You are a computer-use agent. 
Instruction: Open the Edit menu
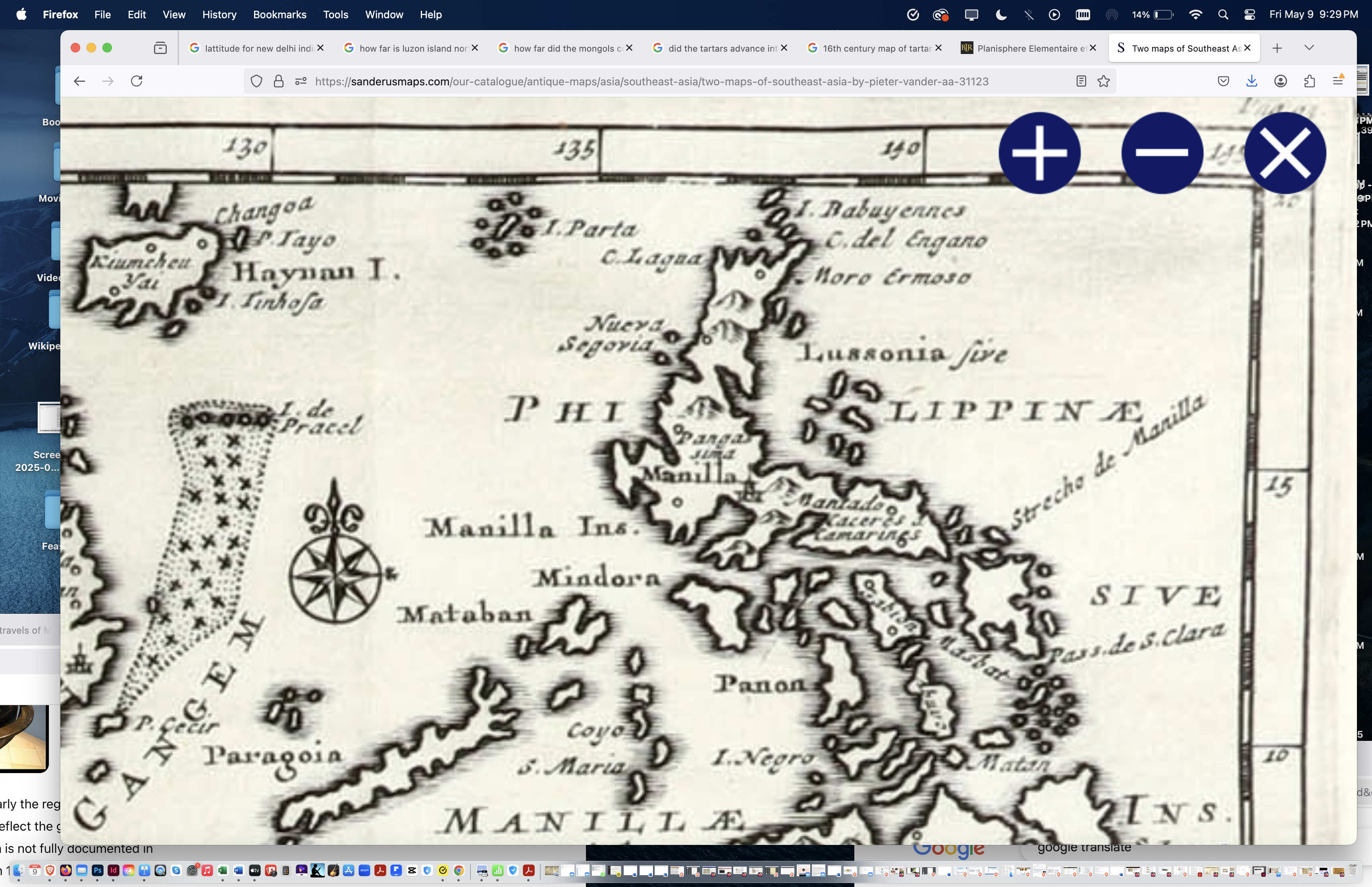click(x=137, y=14)
